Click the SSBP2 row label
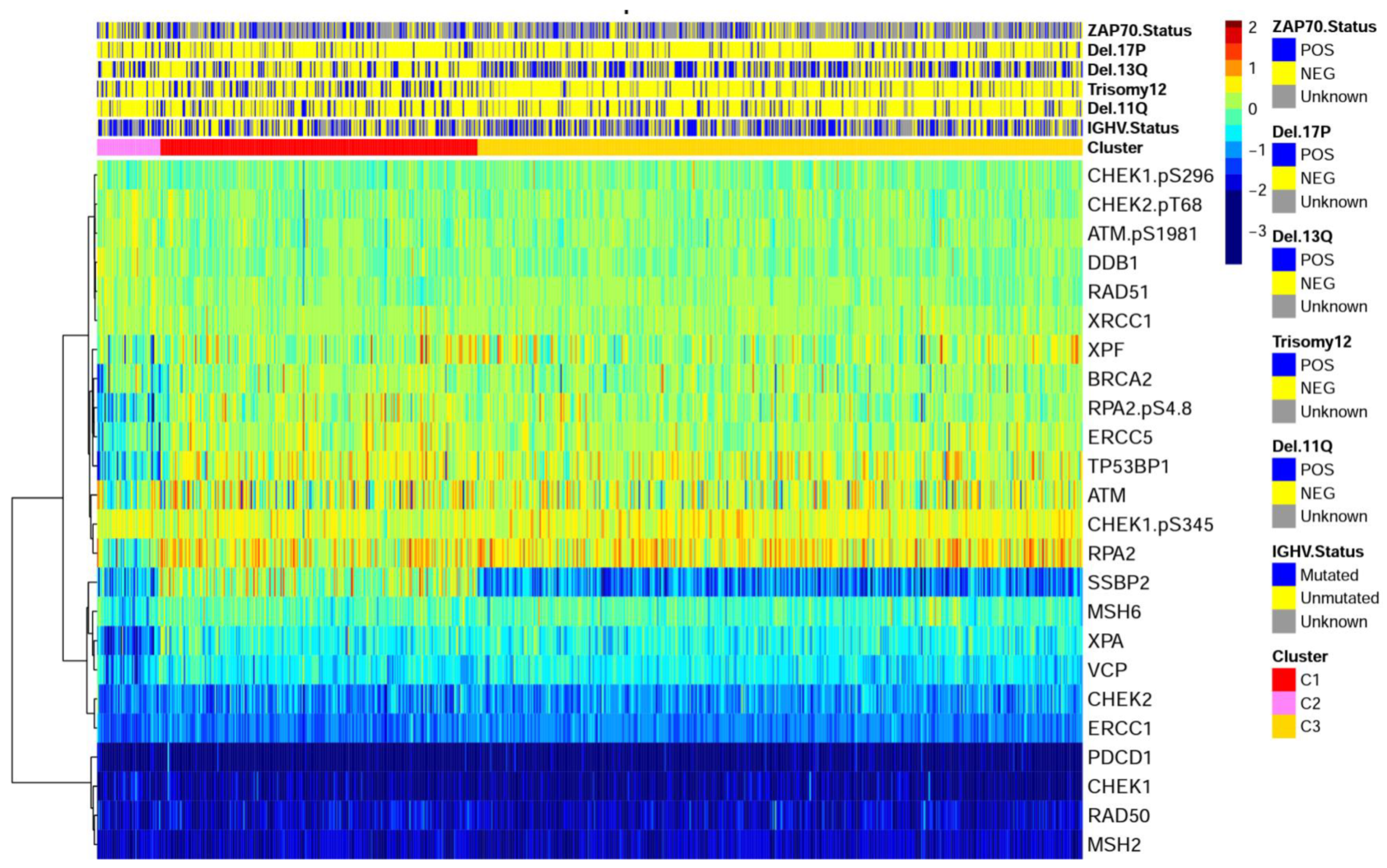This screenshot has height=868, width=1387. pyautogui.click(x=1118, y=583)
